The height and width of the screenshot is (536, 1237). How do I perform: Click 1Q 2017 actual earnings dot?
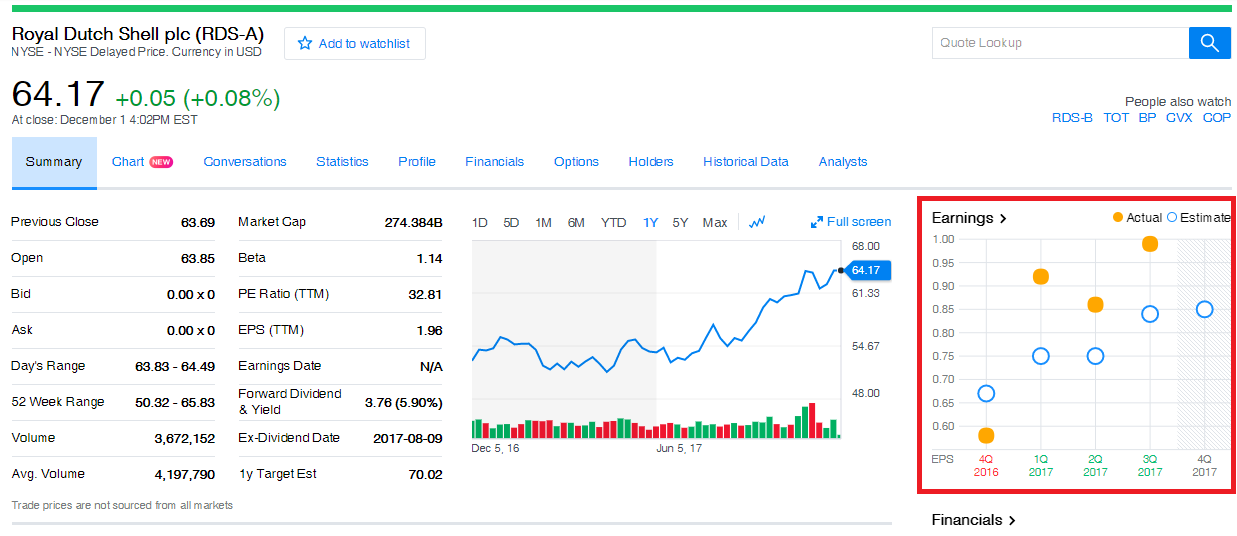click(1041, 277)
